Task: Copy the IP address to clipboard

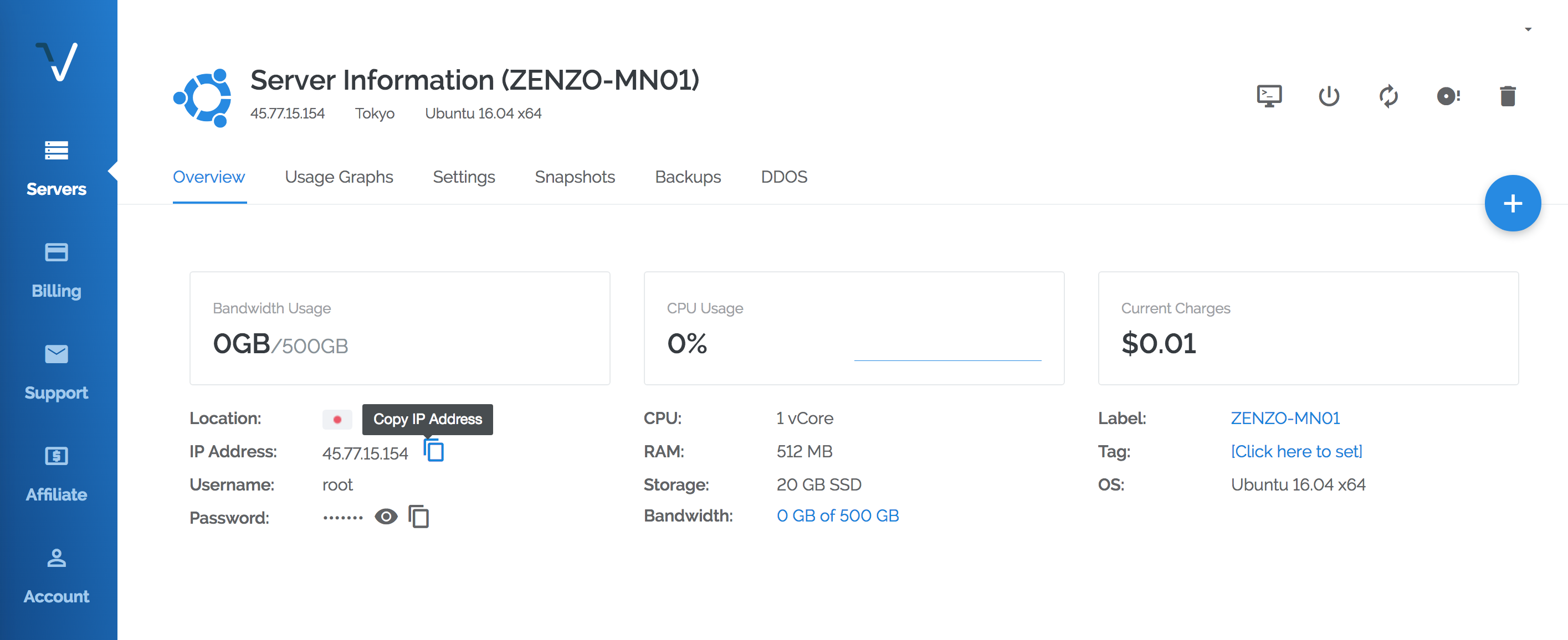Action: (x=434, y=451)
